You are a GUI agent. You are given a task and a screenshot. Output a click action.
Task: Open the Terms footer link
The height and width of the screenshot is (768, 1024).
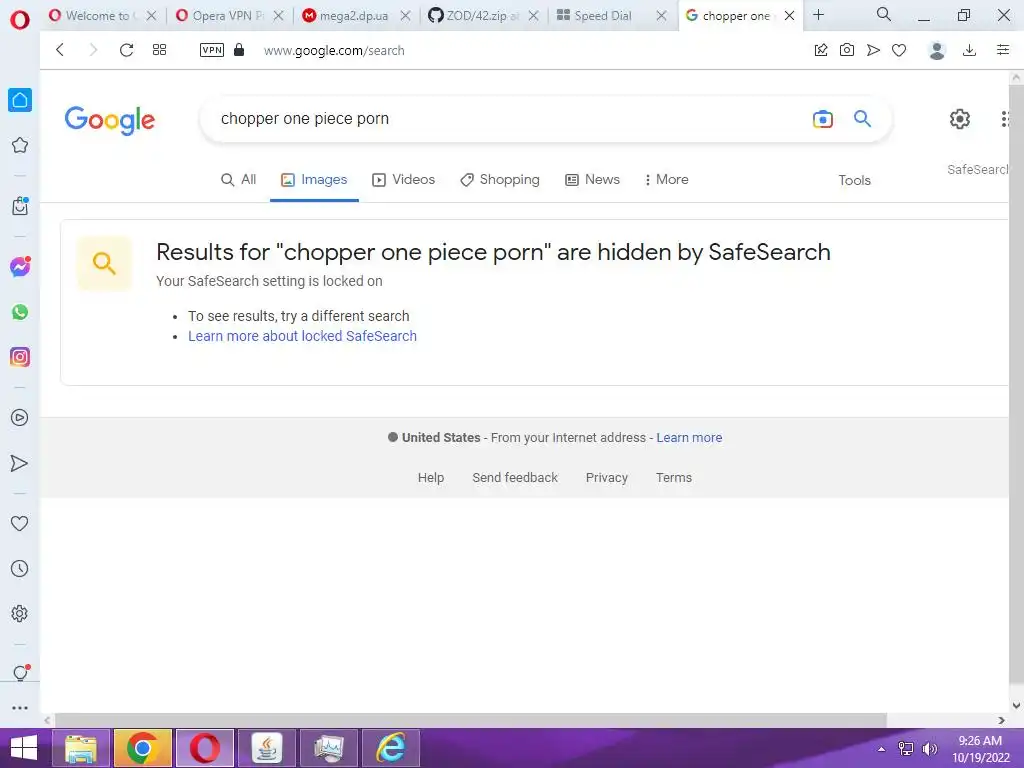(x=674, y=477)
